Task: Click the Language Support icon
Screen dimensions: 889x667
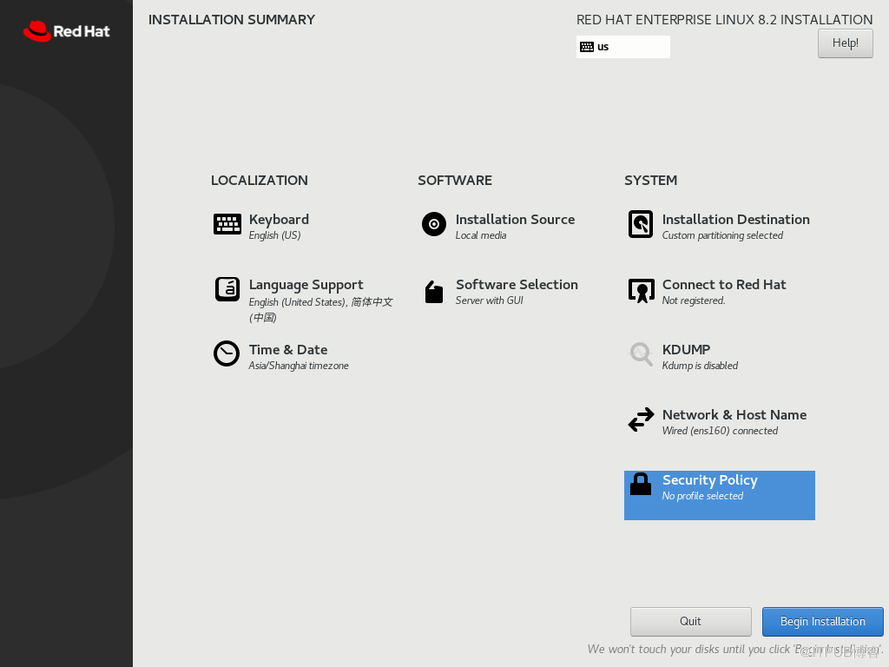Action: click(227, 289)
